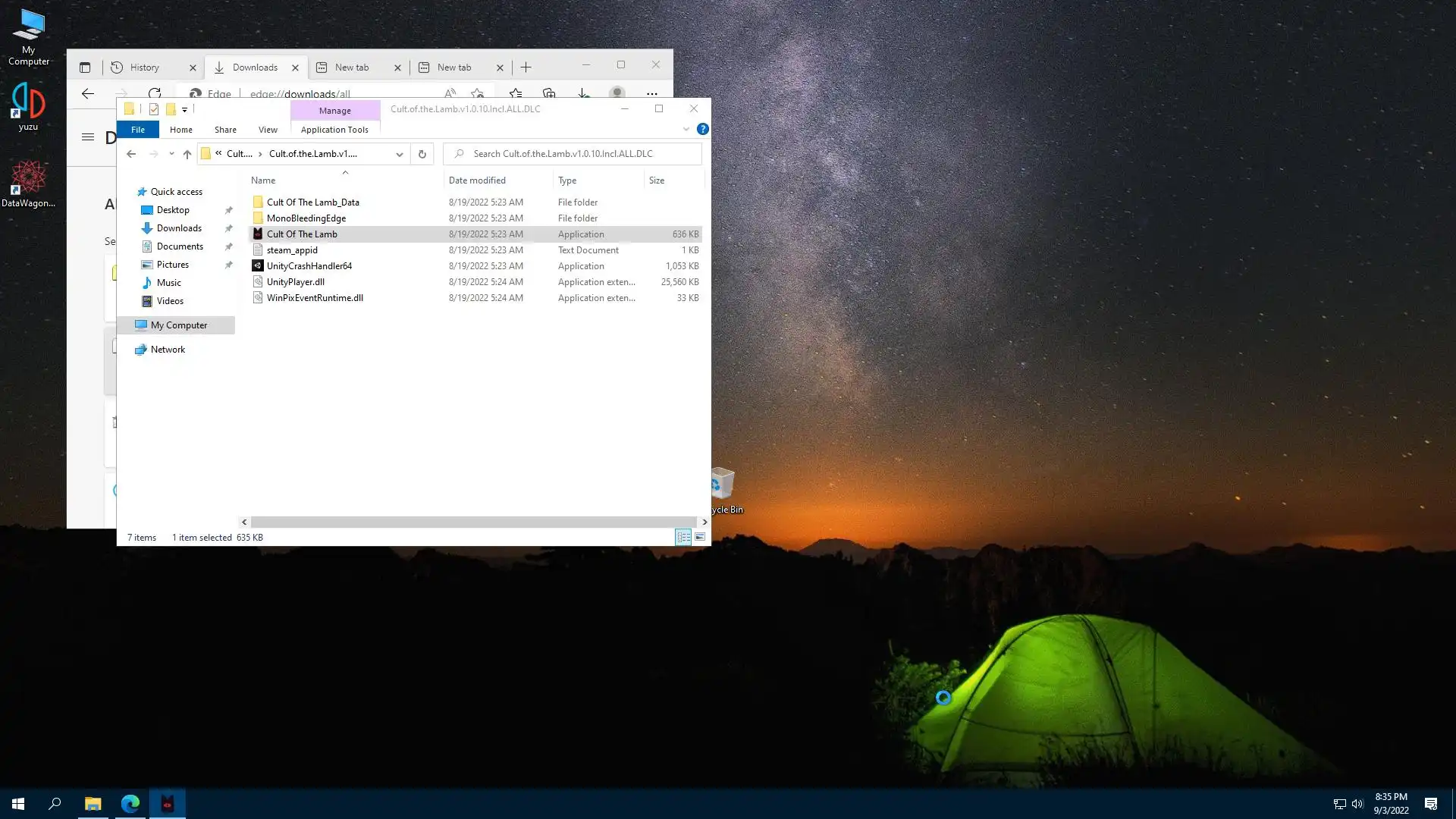This screenshot has height=819, width=1456.
Task: Click the speaker volume tray icon
Action: (x=1357, y=803)
